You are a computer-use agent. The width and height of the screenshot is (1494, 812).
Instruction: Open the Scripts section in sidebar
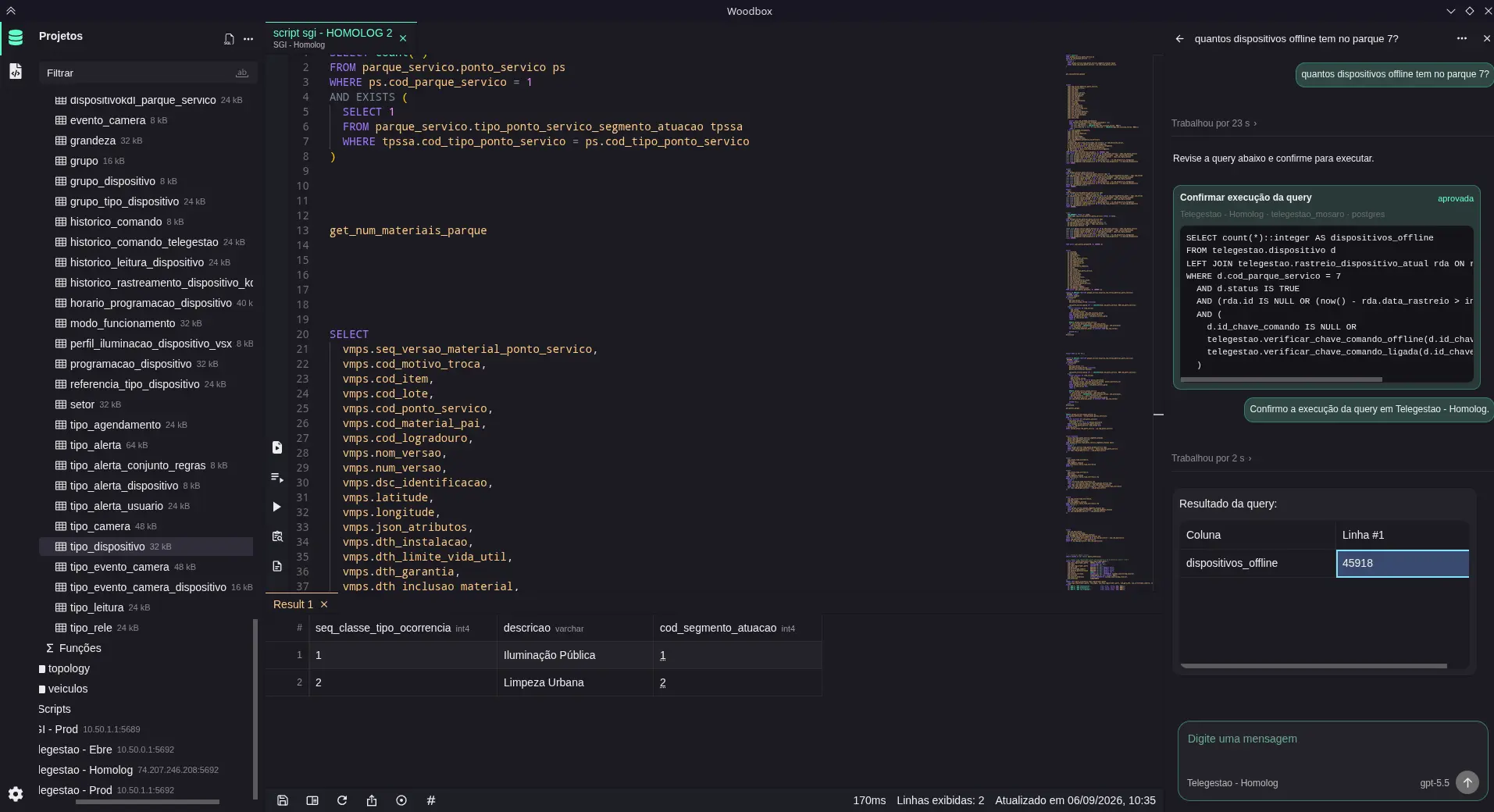pyautogui.click(x=55, y=709)
